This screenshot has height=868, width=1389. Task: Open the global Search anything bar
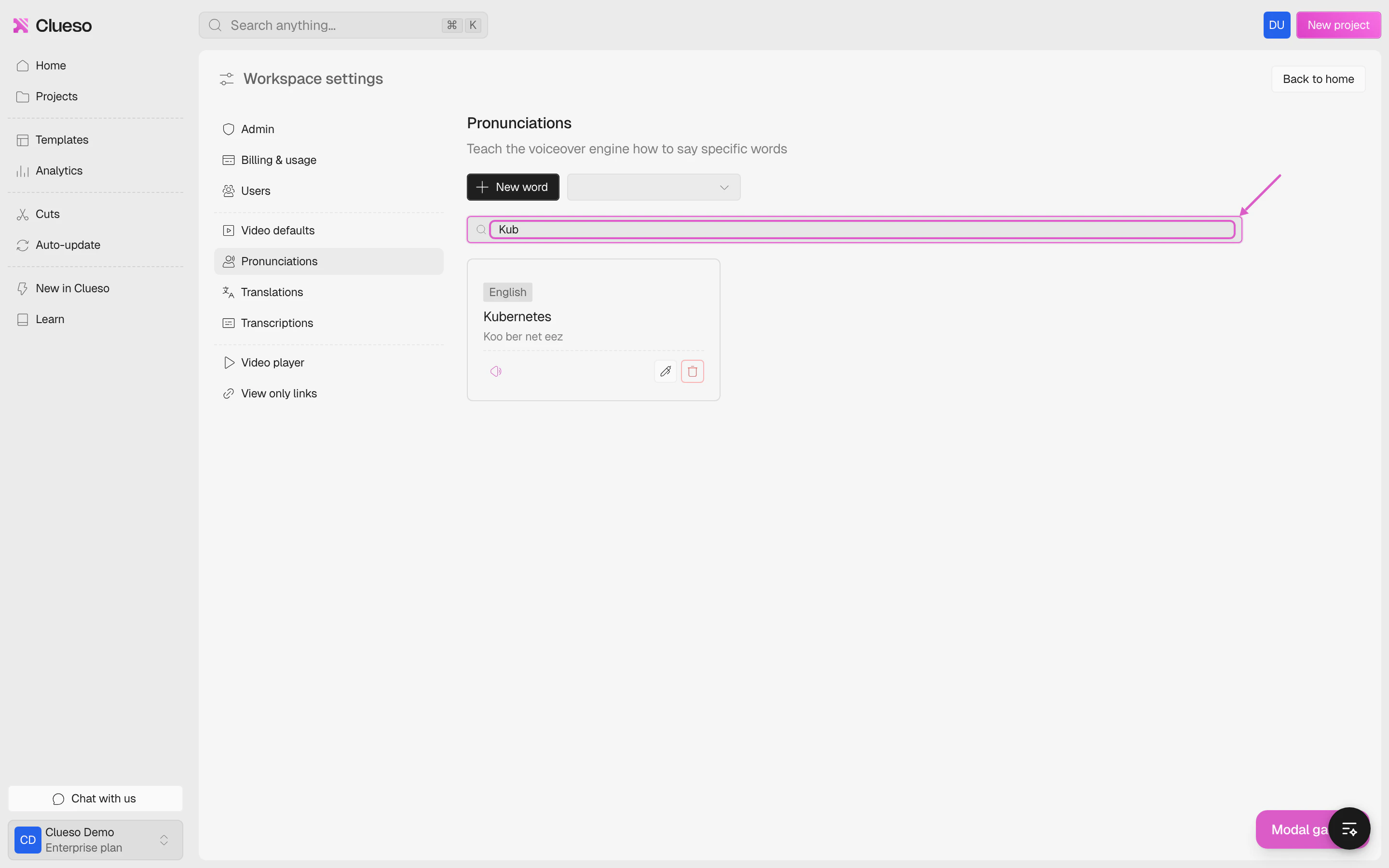point(342,25)
